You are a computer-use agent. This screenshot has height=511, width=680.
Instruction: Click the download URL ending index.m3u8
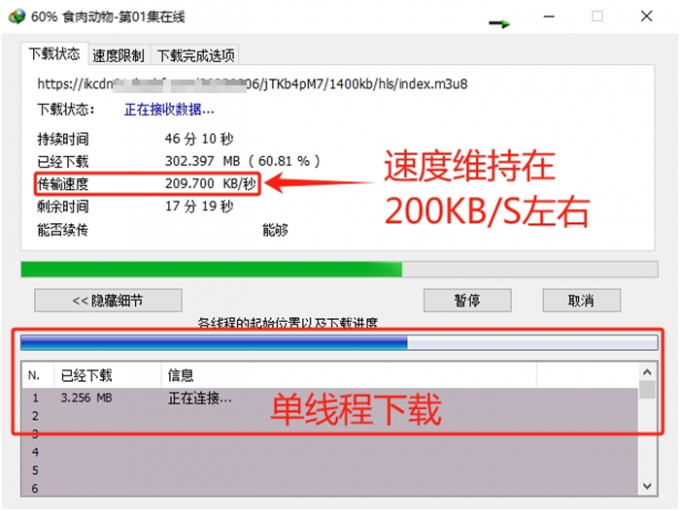tap(252, 83)
